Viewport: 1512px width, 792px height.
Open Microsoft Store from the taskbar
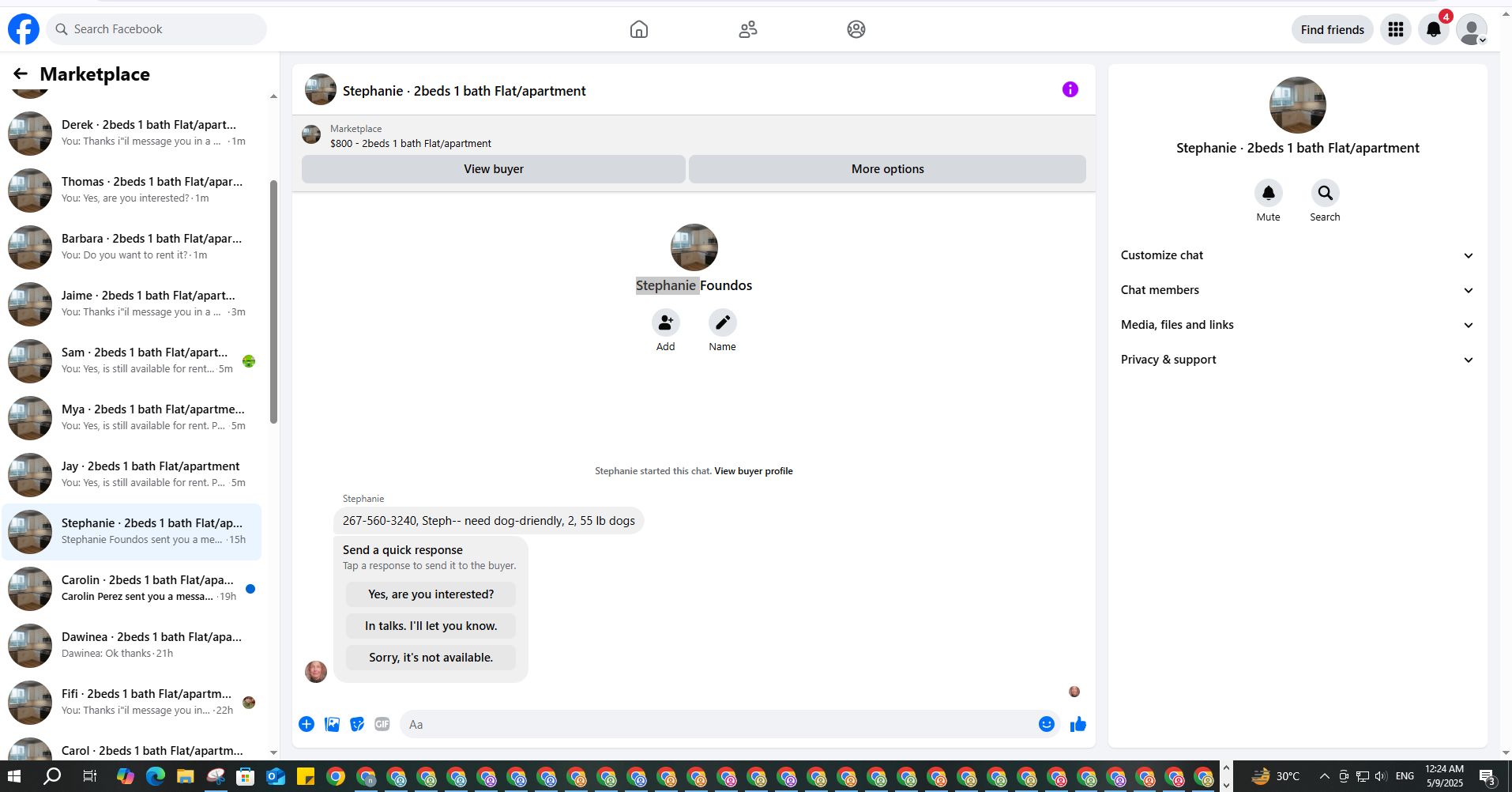pos(246,776)
